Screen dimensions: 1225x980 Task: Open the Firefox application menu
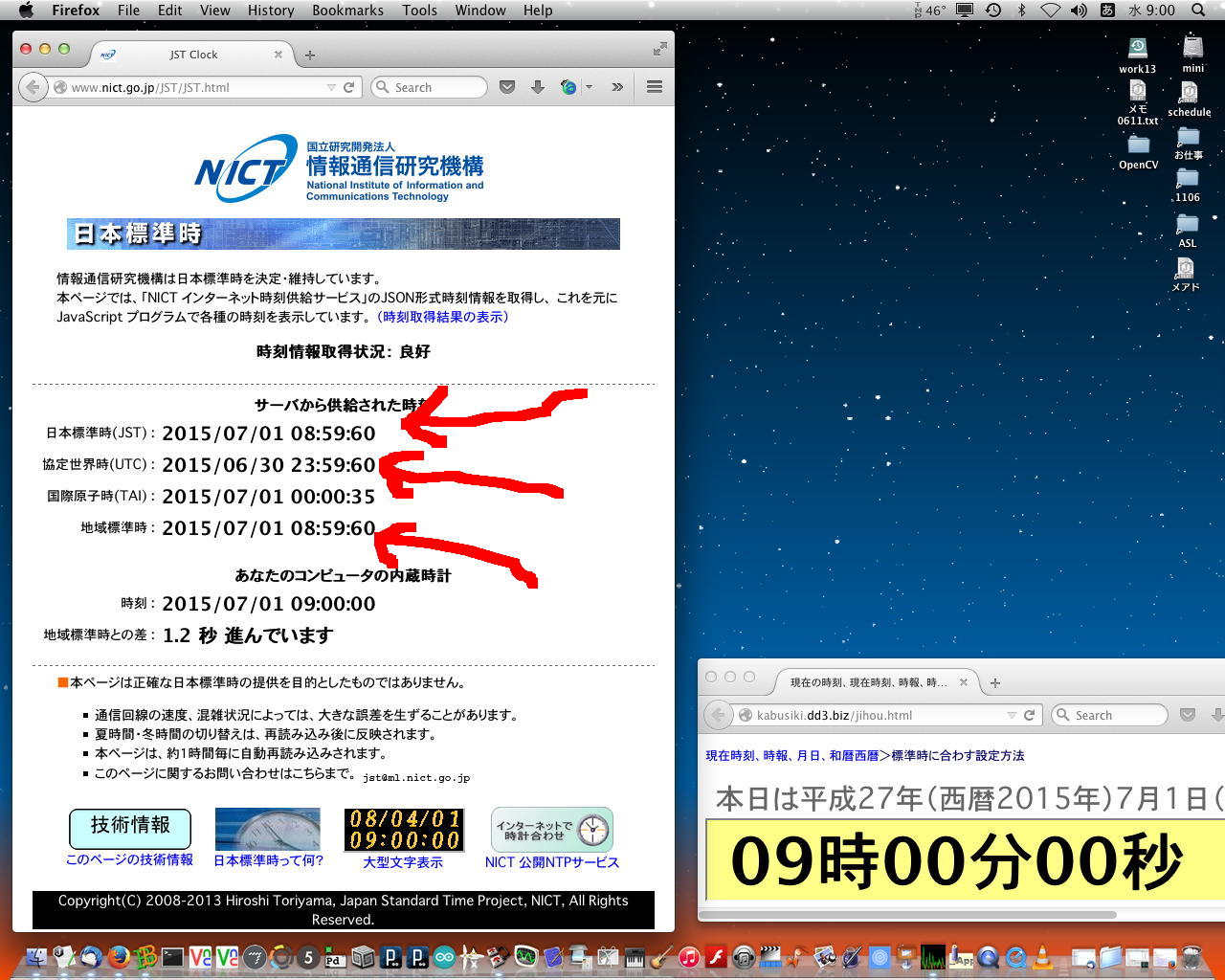click(76, 11)
